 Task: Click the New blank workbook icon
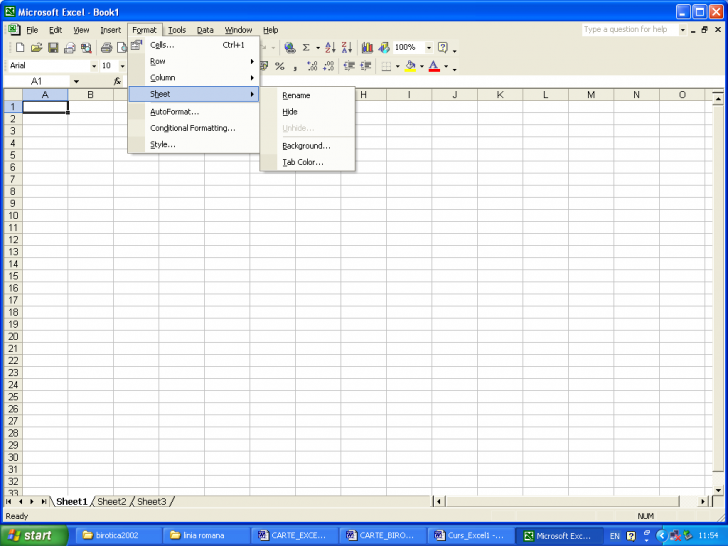(19, 48)
